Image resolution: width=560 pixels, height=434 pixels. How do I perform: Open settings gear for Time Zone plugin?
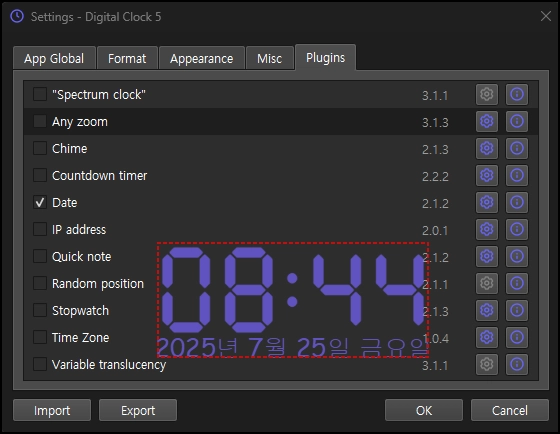486,337
